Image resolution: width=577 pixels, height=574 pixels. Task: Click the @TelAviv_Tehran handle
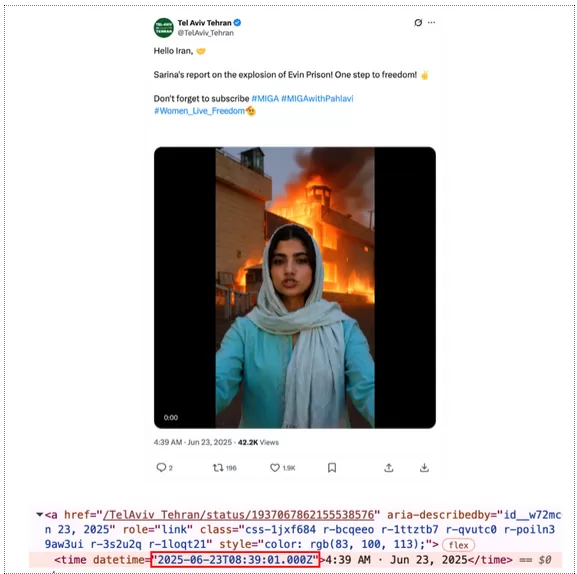point(206,33)
